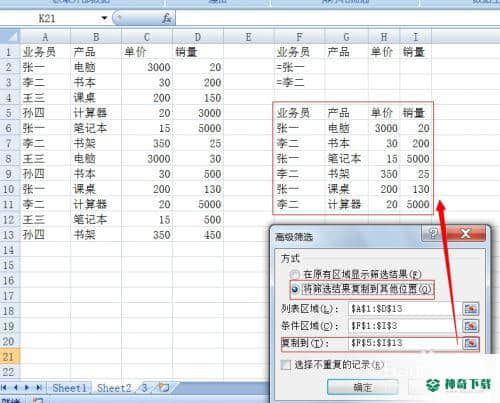Click the fx insert function icon
This screenshot has width=500, height=403.
[x=166, y=18]
